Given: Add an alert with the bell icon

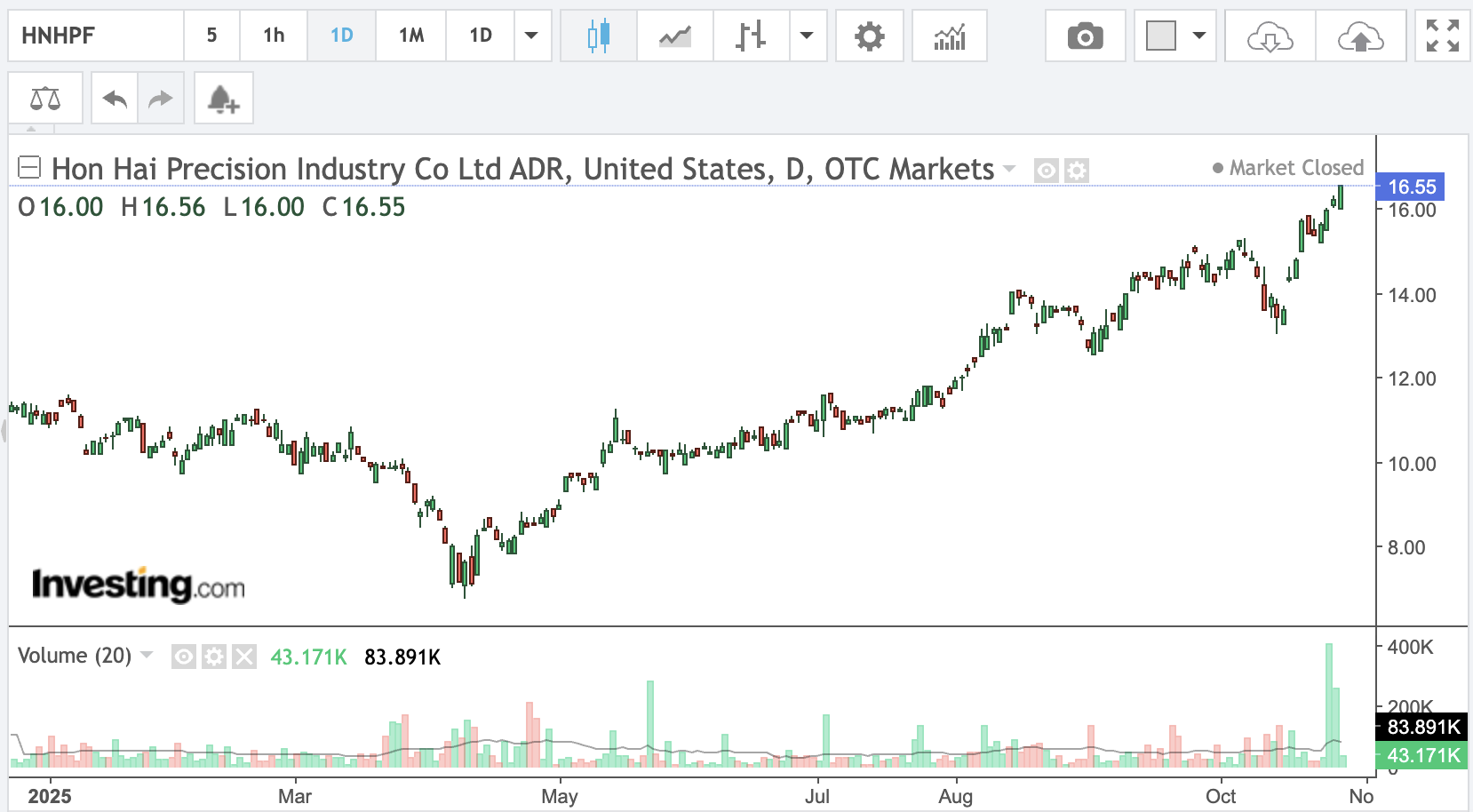Looking at the screenshot, I should (222, 99).
